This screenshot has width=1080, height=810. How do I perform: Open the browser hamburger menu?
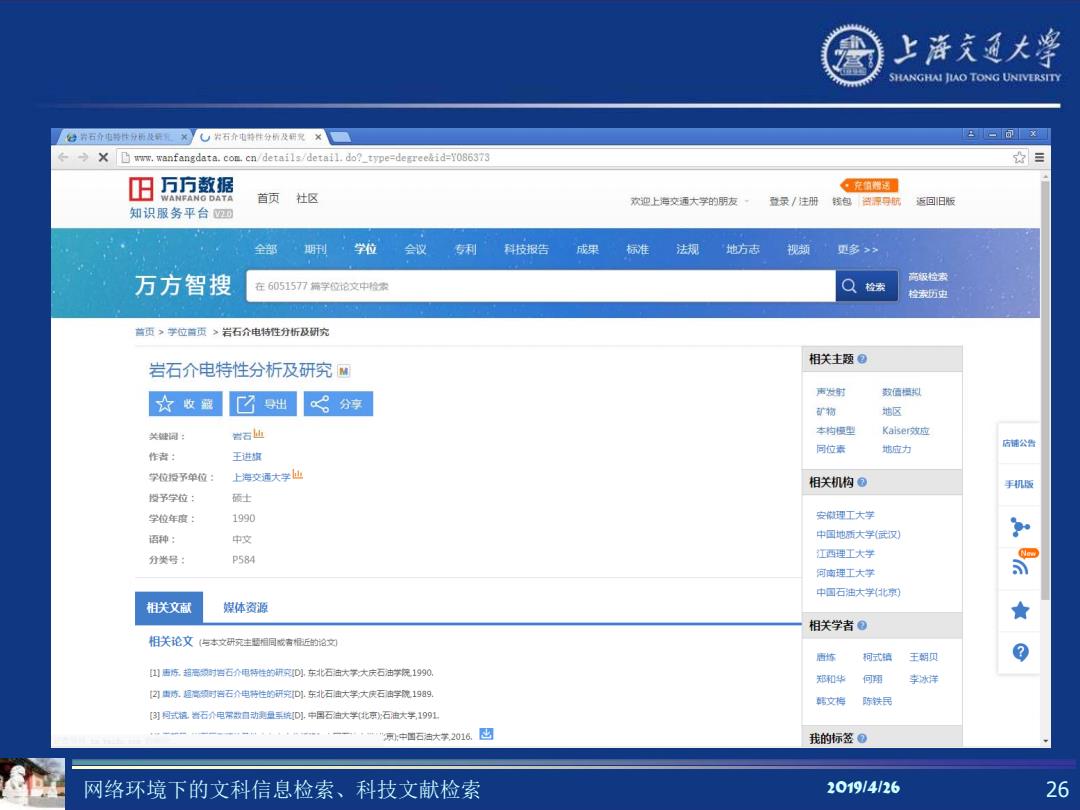1039,158
